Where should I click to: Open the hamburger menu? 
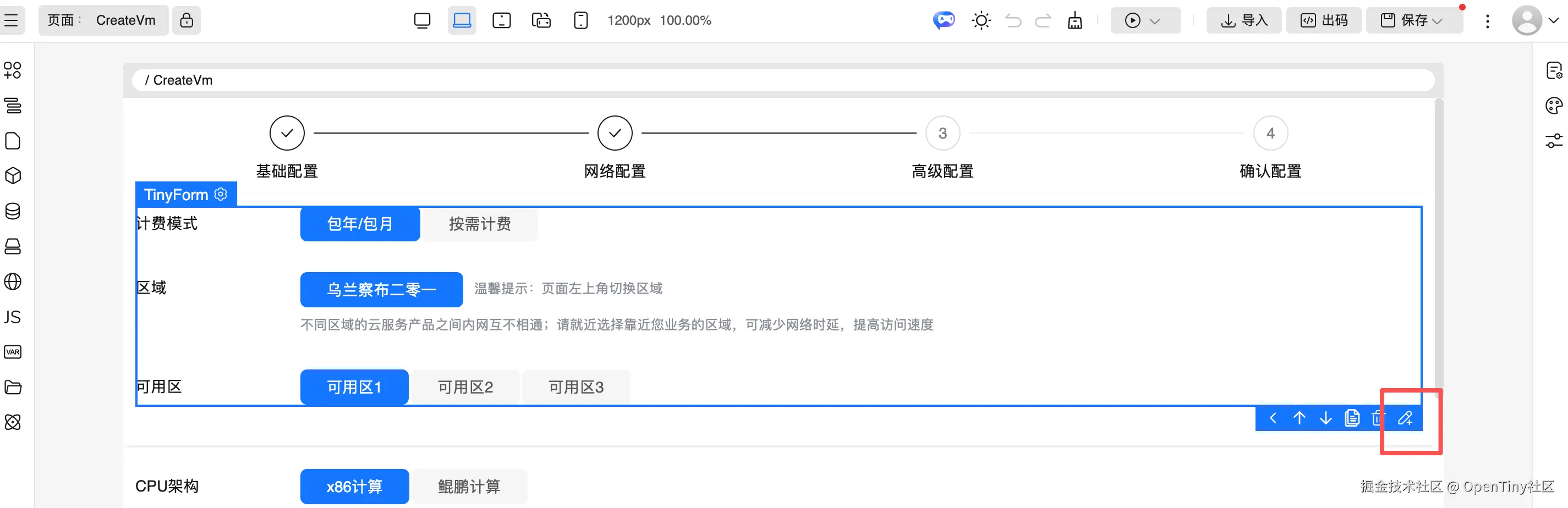click(x=11, y=20)
